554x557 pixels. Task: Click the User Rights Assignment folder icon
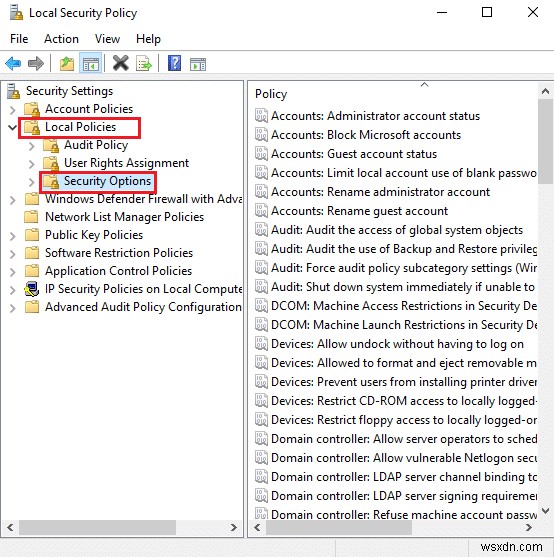tap(51, 163)
